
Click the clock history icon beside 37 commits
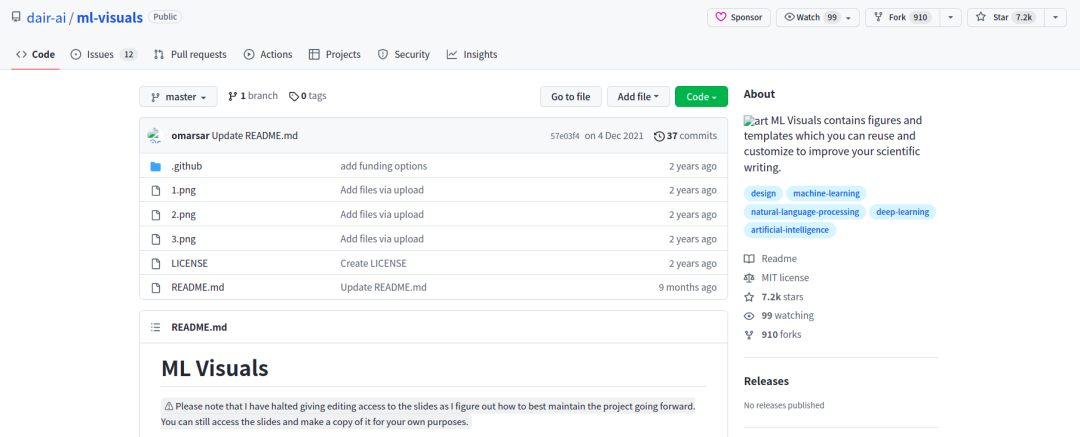[x=659, y=136]
